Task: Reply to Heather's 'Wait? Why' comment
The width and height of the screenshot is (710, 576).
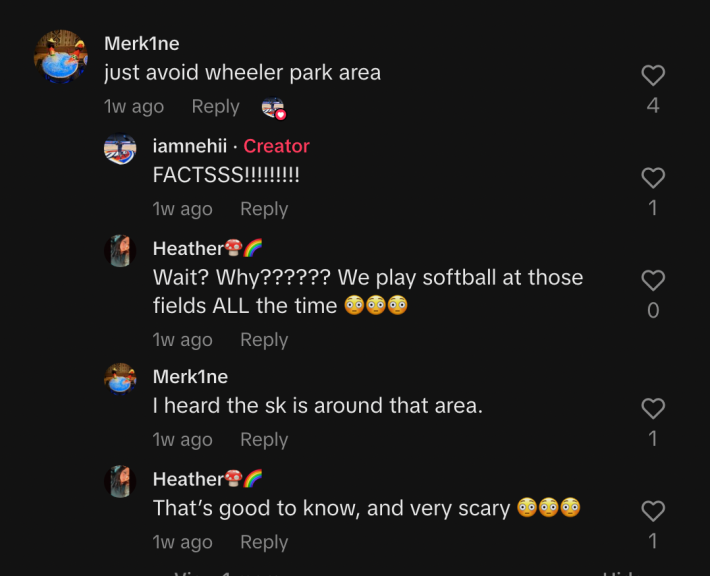Action: tap(264, 340)
